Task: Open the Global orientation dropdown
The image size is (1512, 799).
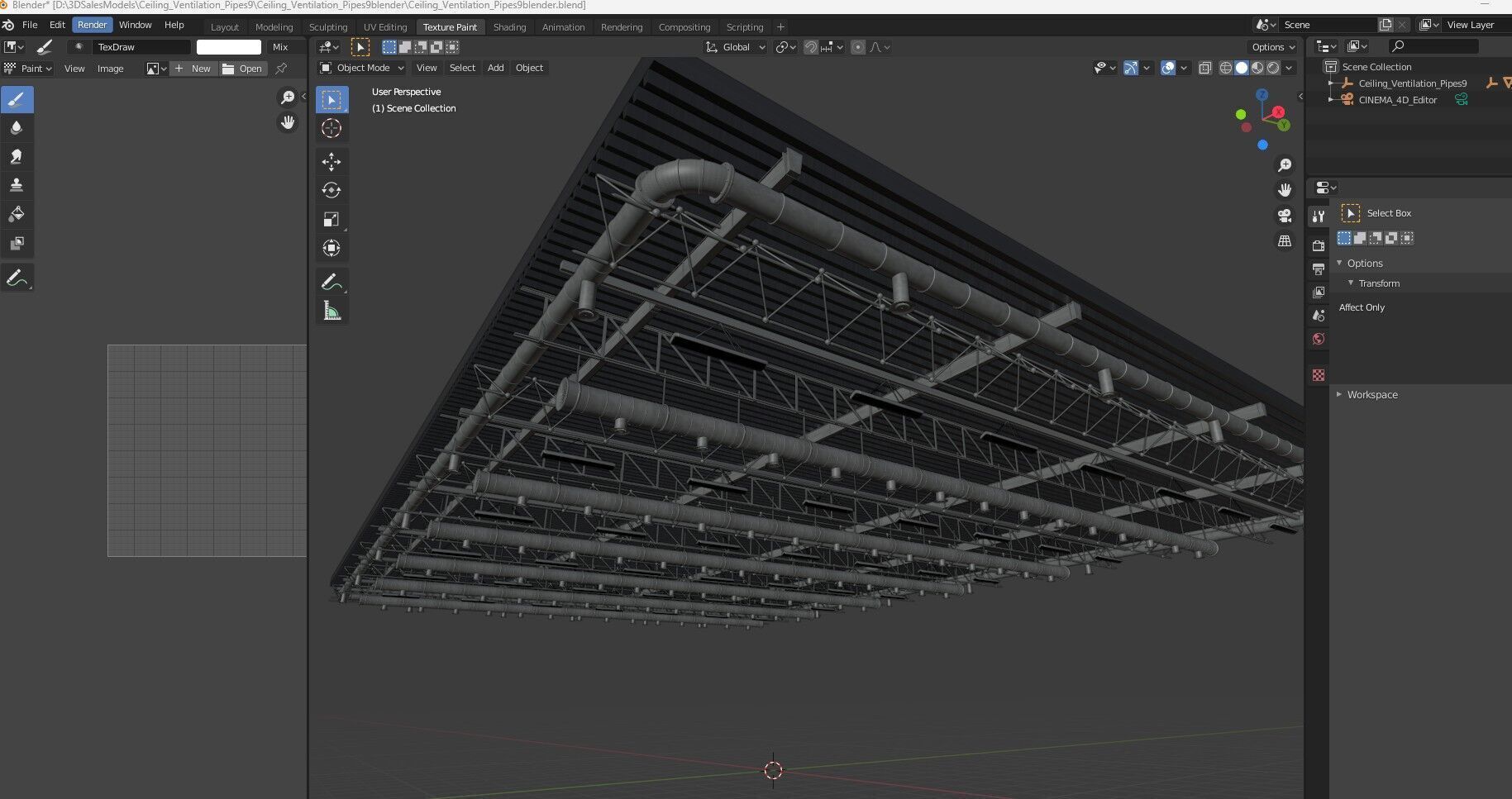Action: (x=736, y=47)
